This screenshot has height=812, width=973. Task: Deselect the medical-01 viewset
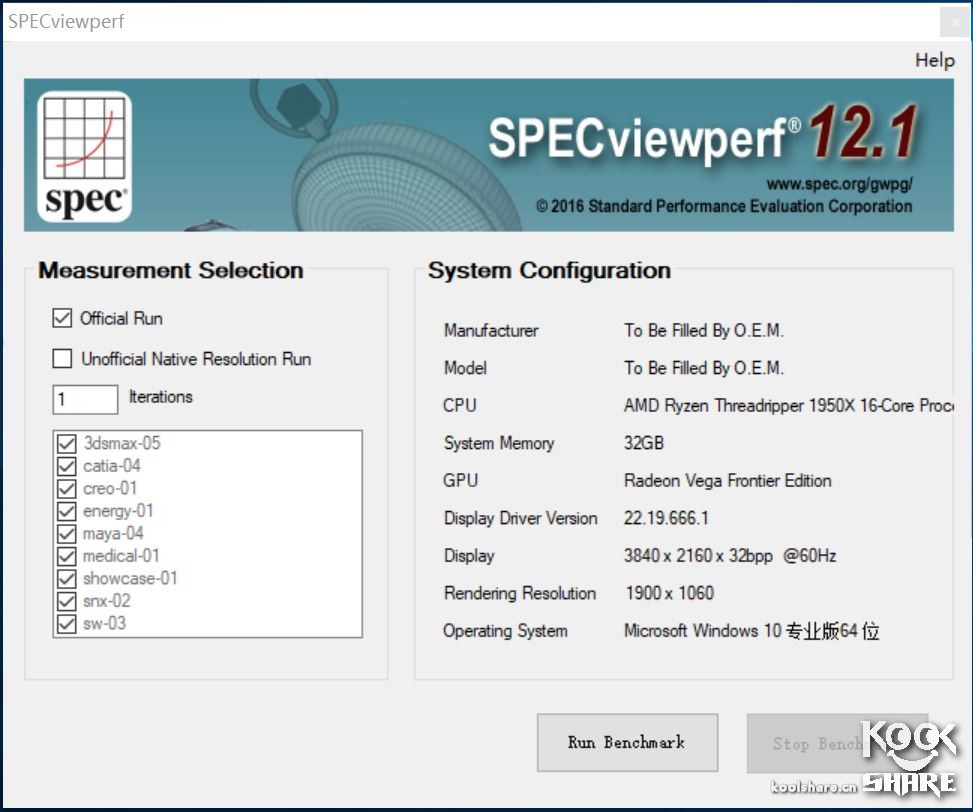tap(68, 556)
